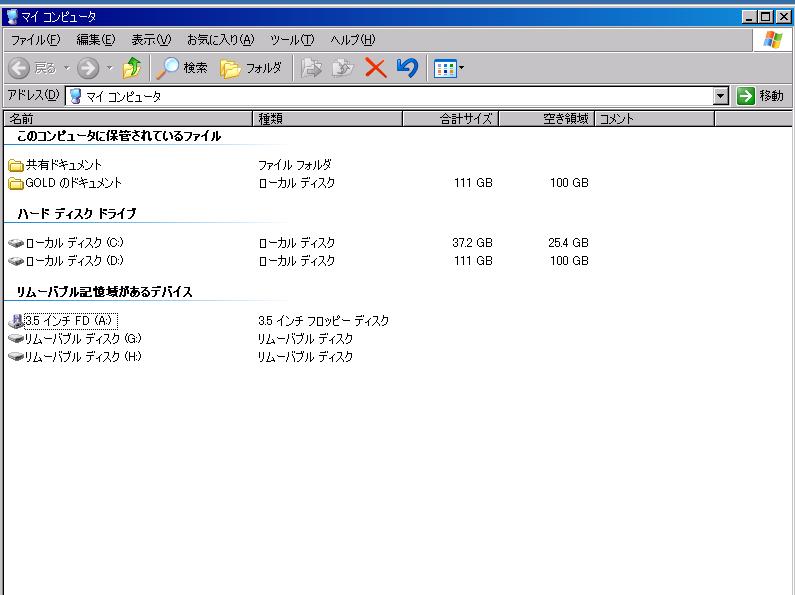
Task: Toggle the Folders (フォルダ) pane
Action: (x=250, y=68)
